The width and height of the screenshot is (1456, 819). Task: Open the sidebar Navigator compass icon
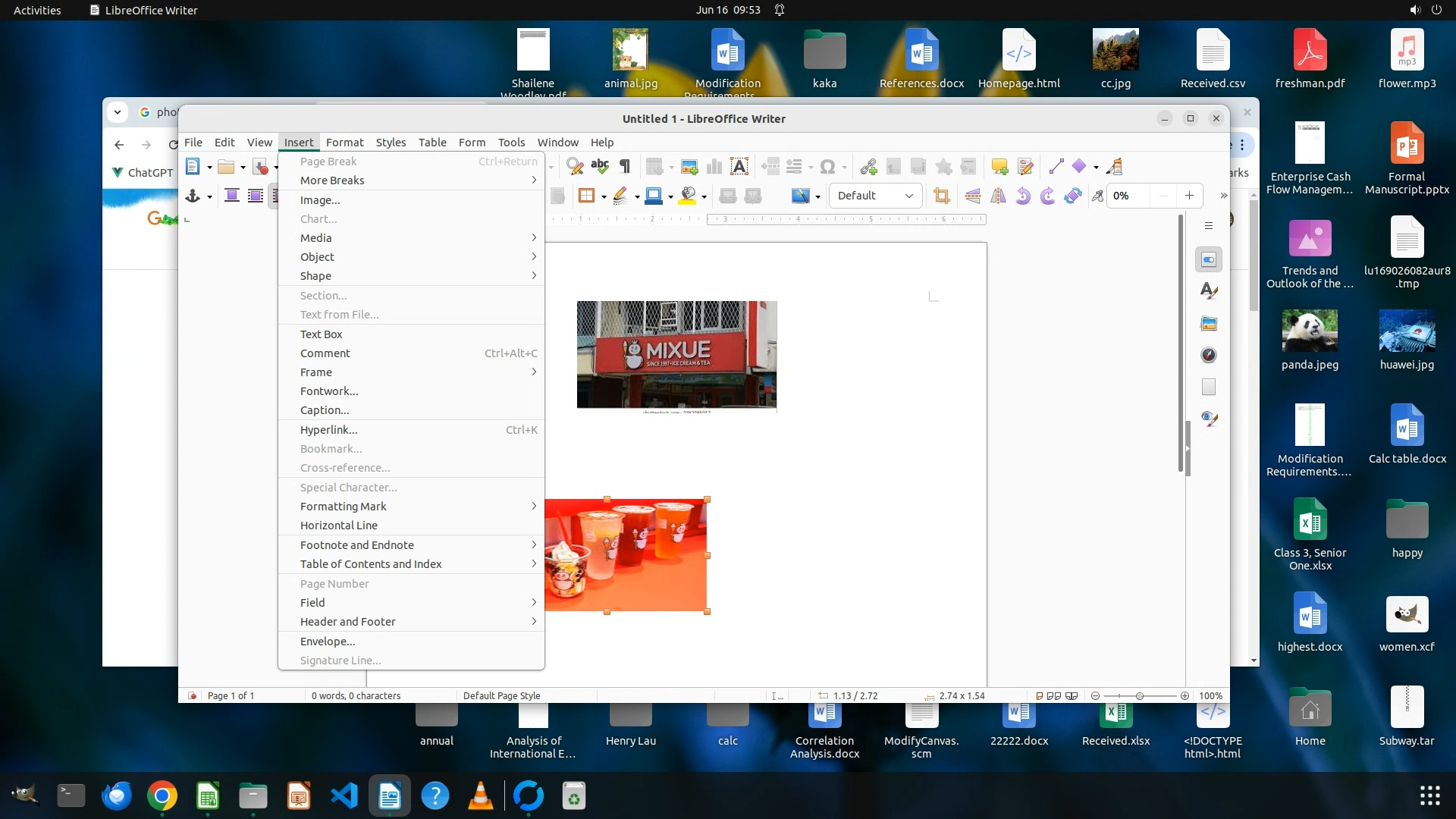coord(1209,355)
